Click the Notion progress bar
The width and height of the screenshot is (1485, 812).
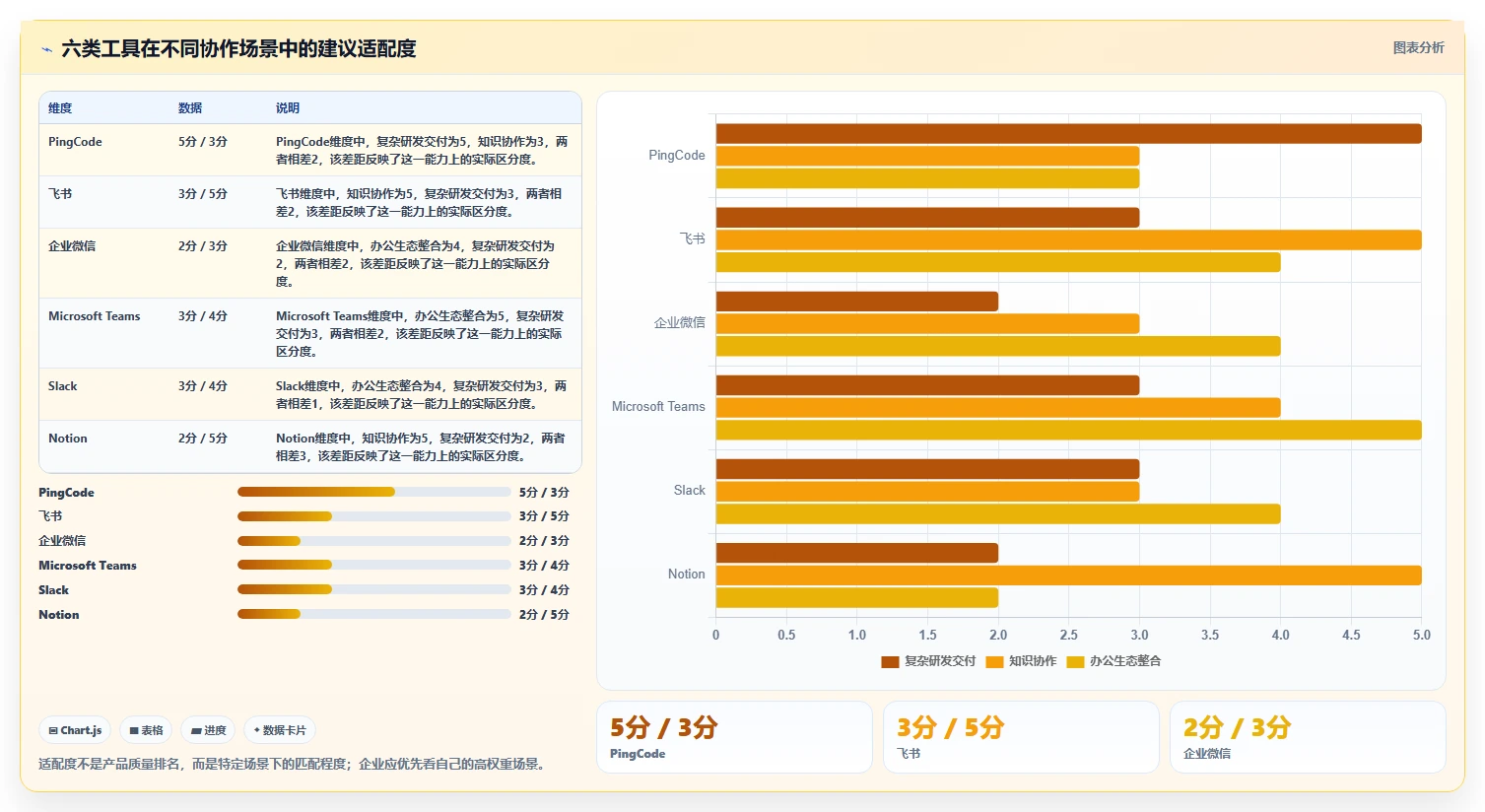(x=374, y=614)
